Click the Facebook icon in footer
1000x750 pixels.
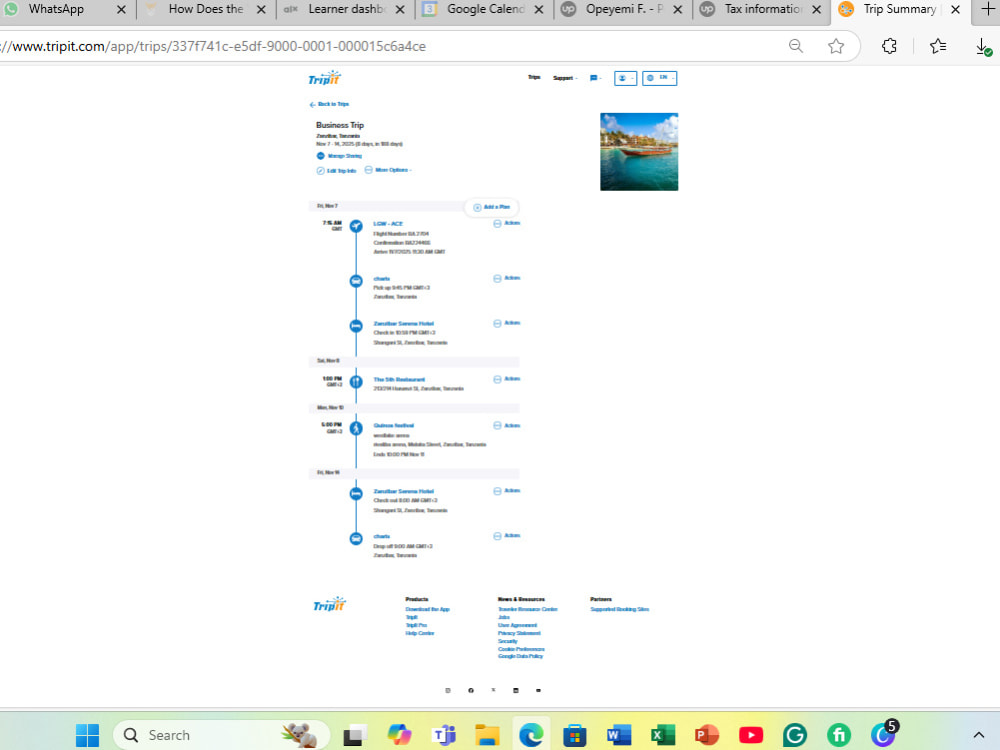471,690
